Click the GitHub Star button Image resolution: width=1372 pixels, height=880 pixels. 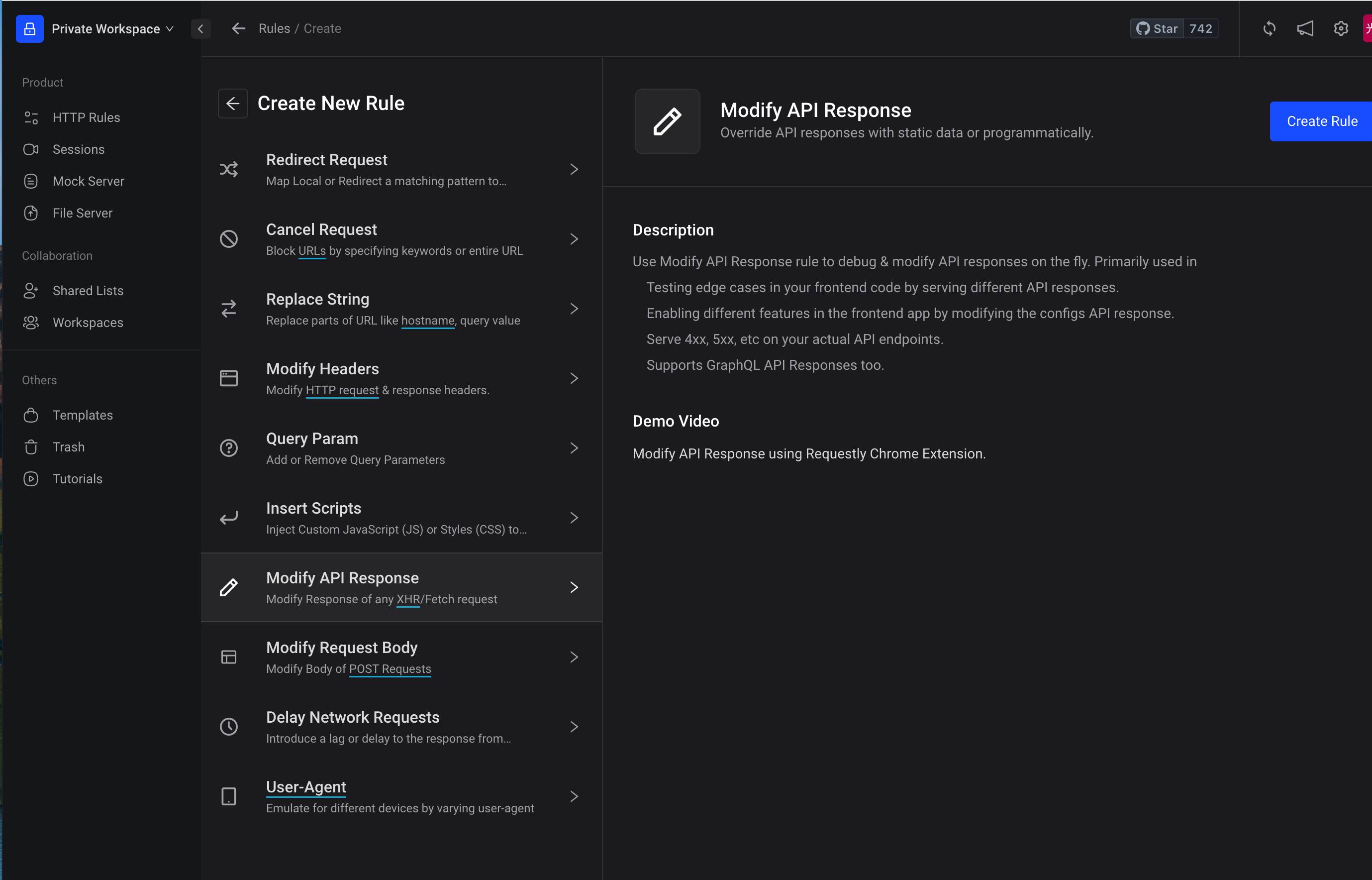[x=1157, y=28]
